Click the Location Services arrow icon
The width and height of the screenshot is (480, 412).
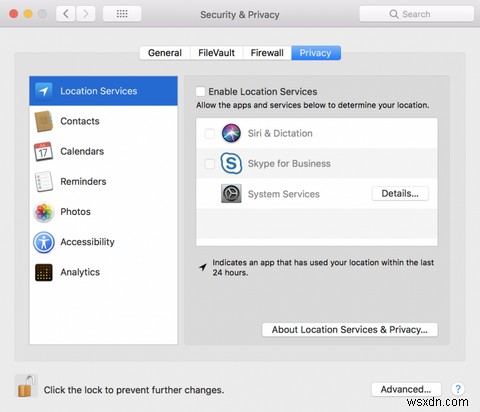(44, 91)
